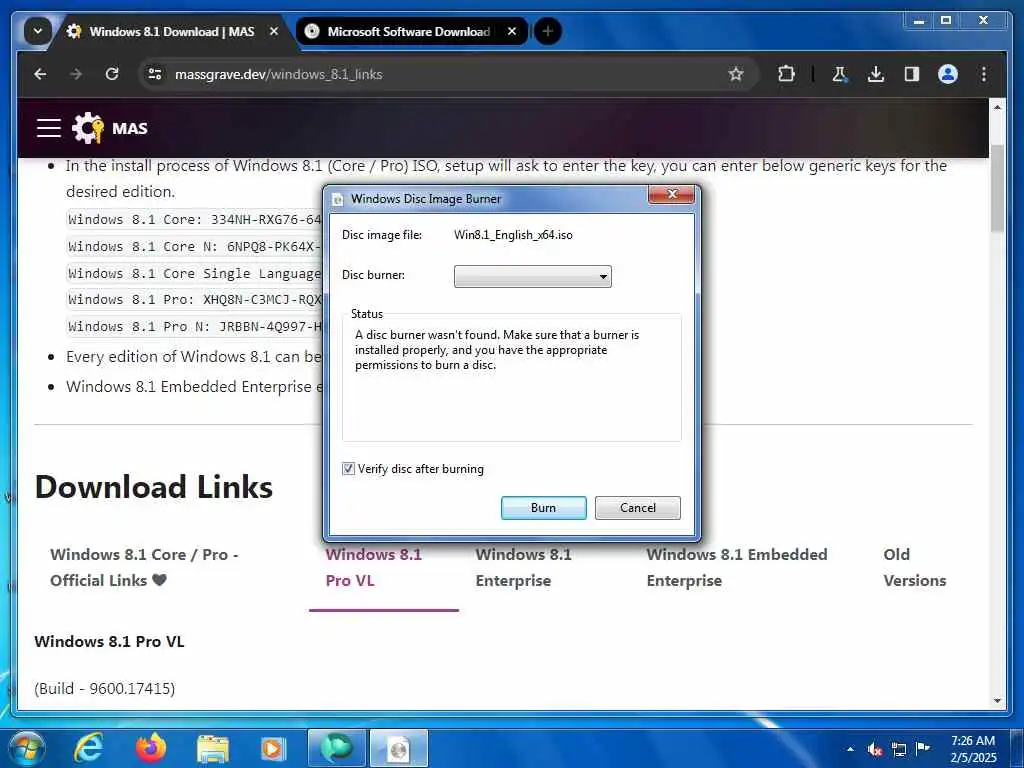Open Chrome Labs flask icon

click(840, 74)
